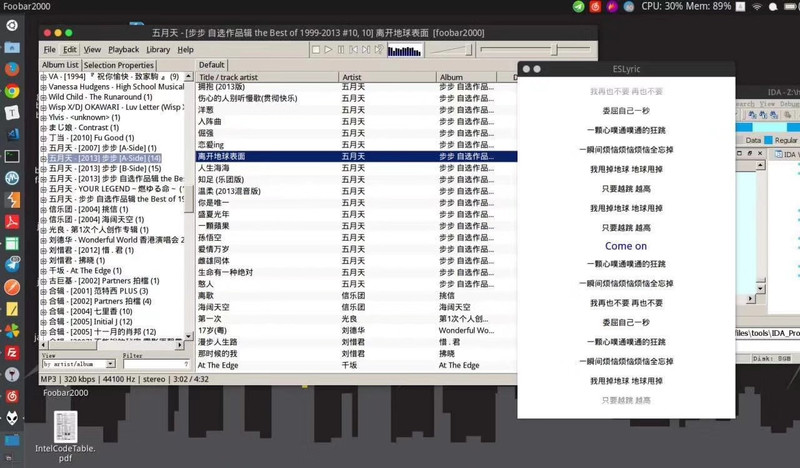The image size is (800, 468).
Task: Skip to the next track
Action: [366, 50]
